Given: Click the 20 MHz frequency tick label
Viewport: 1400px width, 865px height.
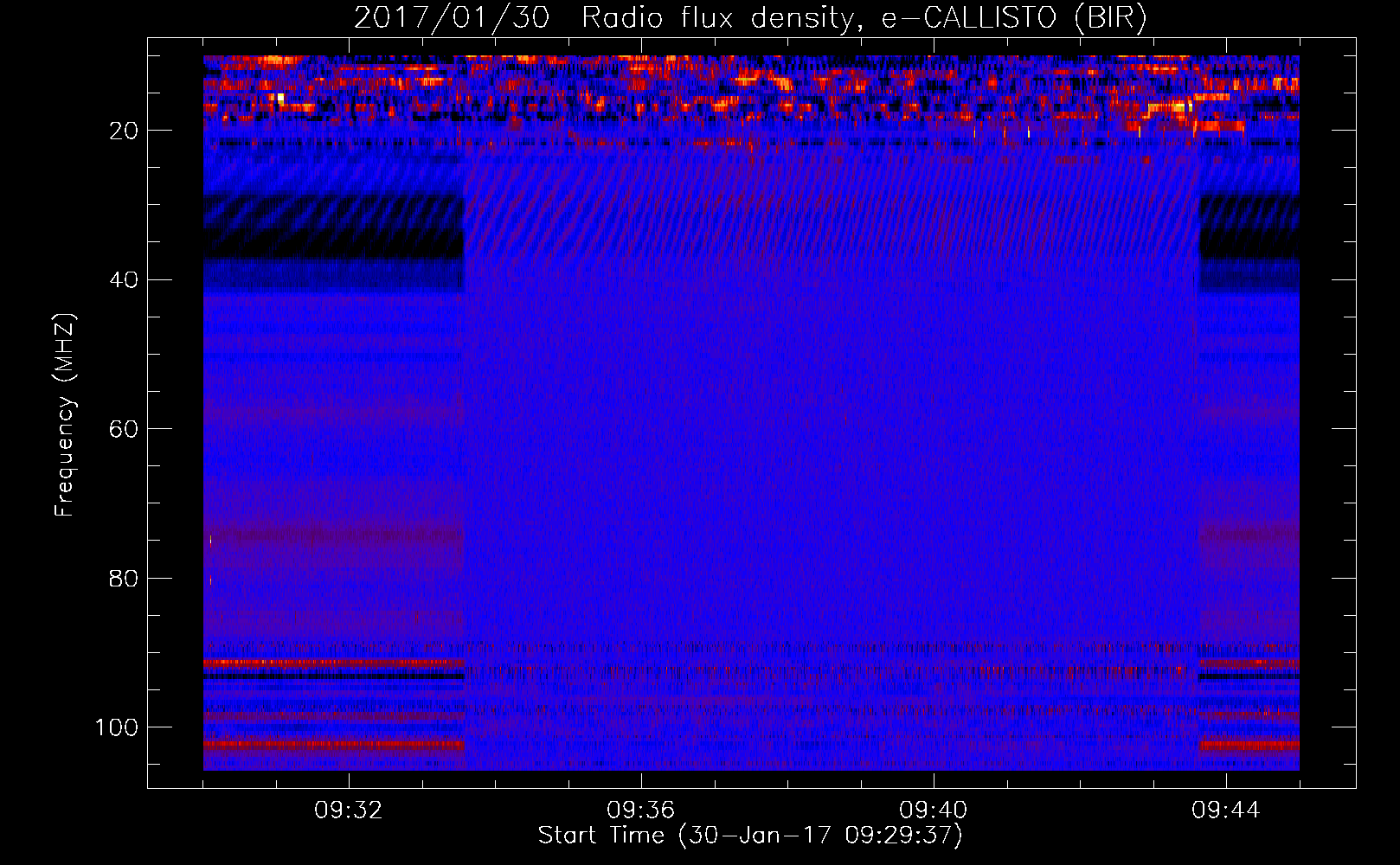Looking at the screenshot, I should [125, 131].
